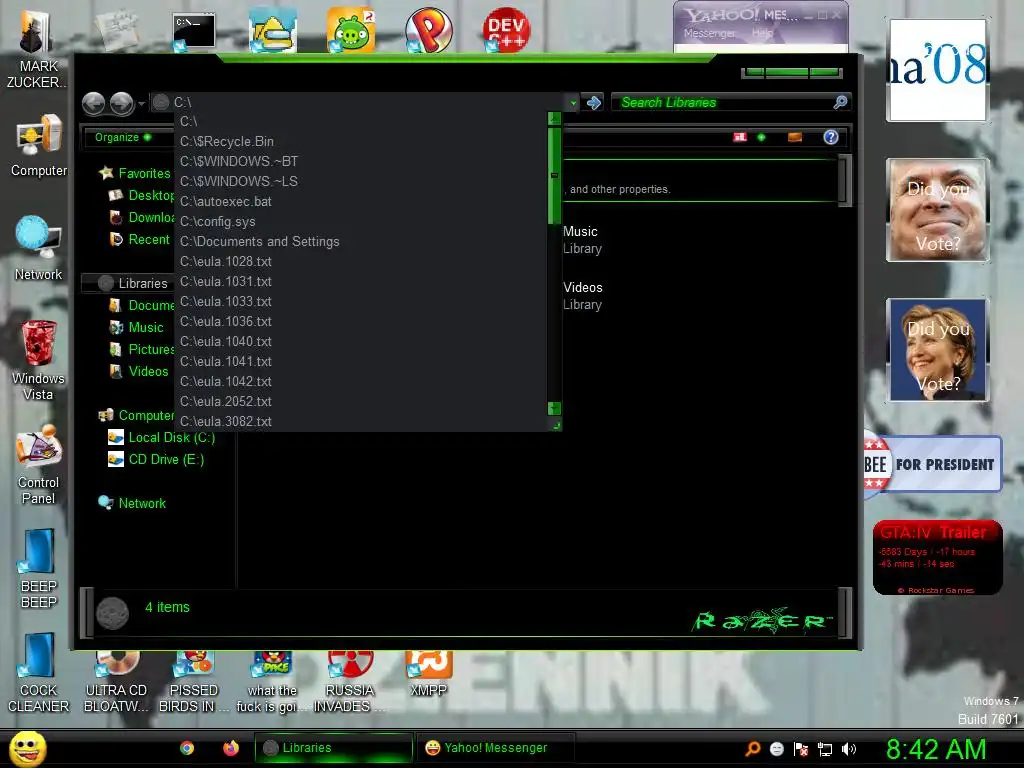Open the Organize menu

tap(123, 137)
